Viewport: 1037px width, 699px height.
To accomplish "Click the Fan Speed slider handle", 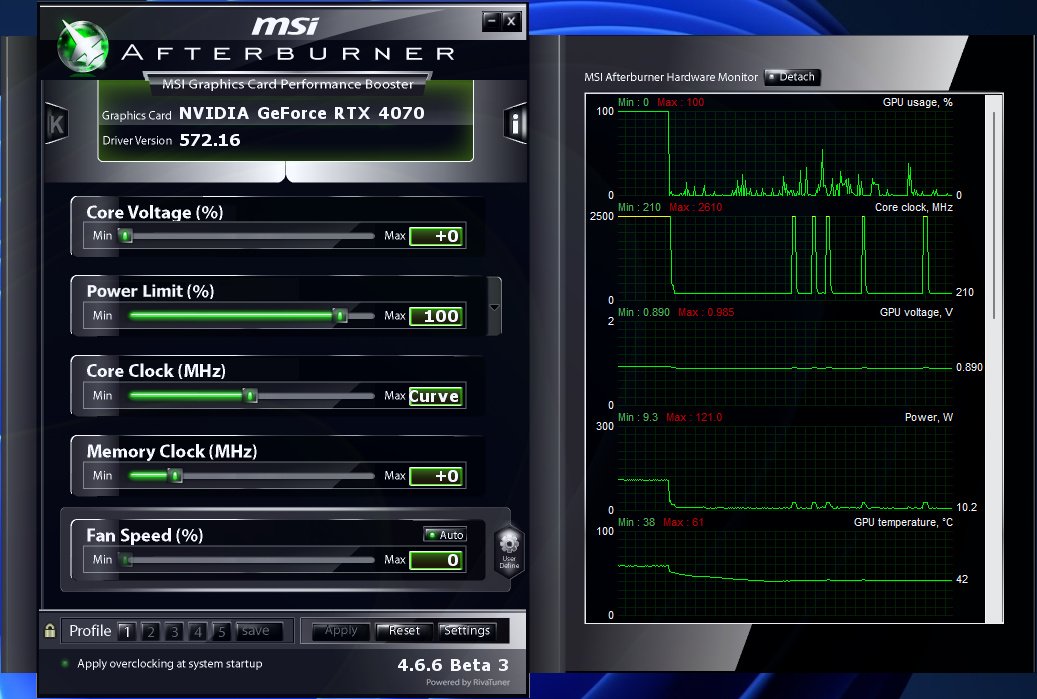I will tap(125, 560).
